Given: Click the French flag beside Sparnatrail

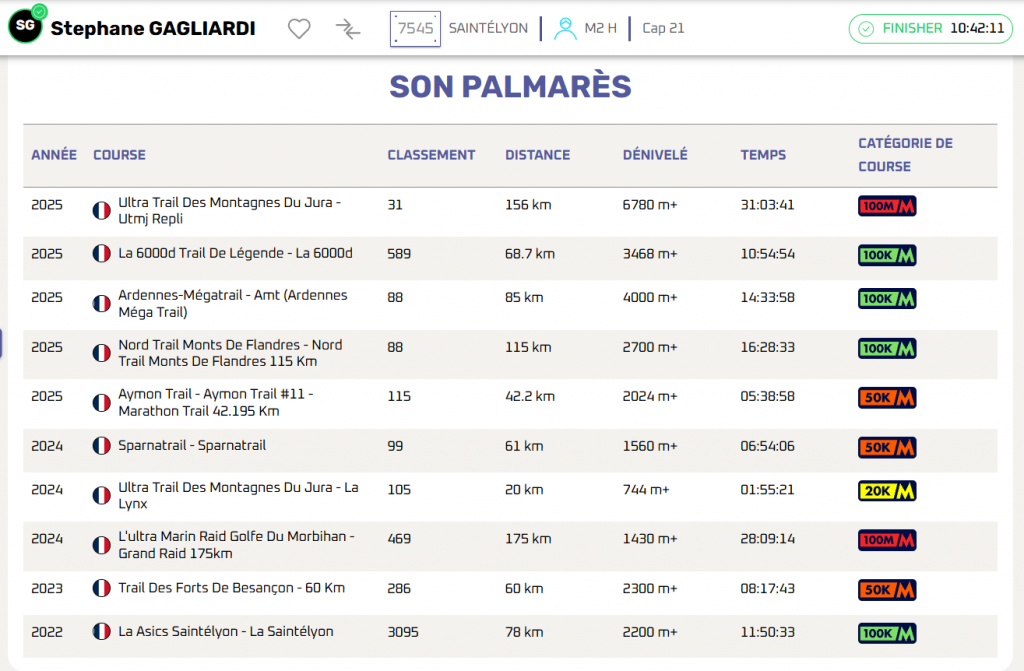Looking at the screenshot, I should point(101,446).
